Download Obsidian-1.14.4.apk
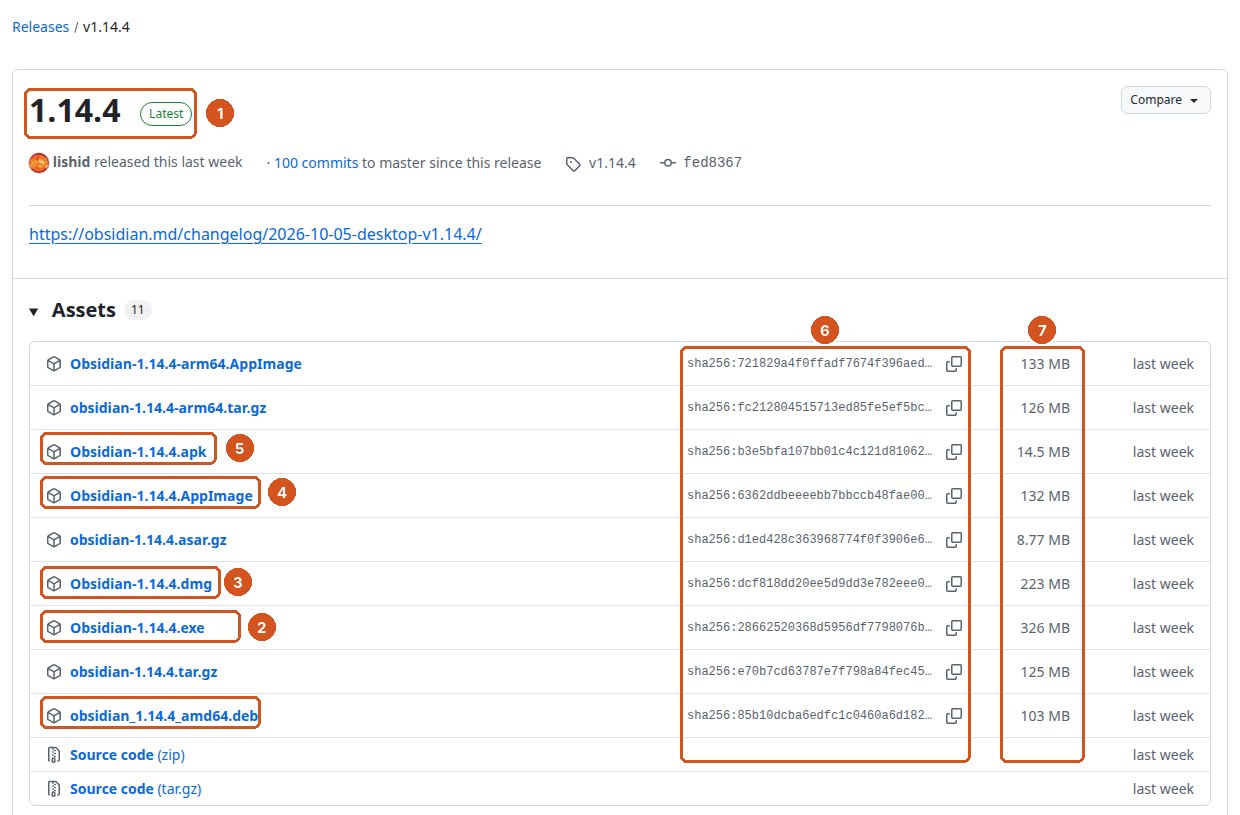Screen dimensions: 1240x815 138,452
